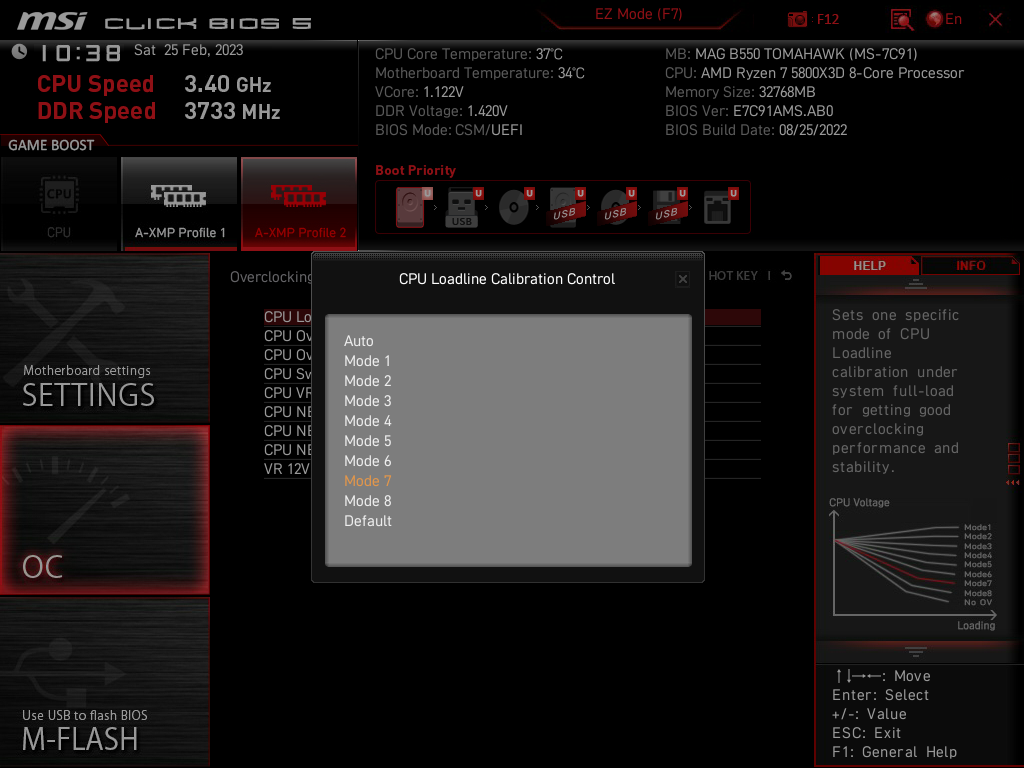The image size is (1024, 768).
Task: Choose Mode 1 loadline calibration
Action: coord(367,361)
